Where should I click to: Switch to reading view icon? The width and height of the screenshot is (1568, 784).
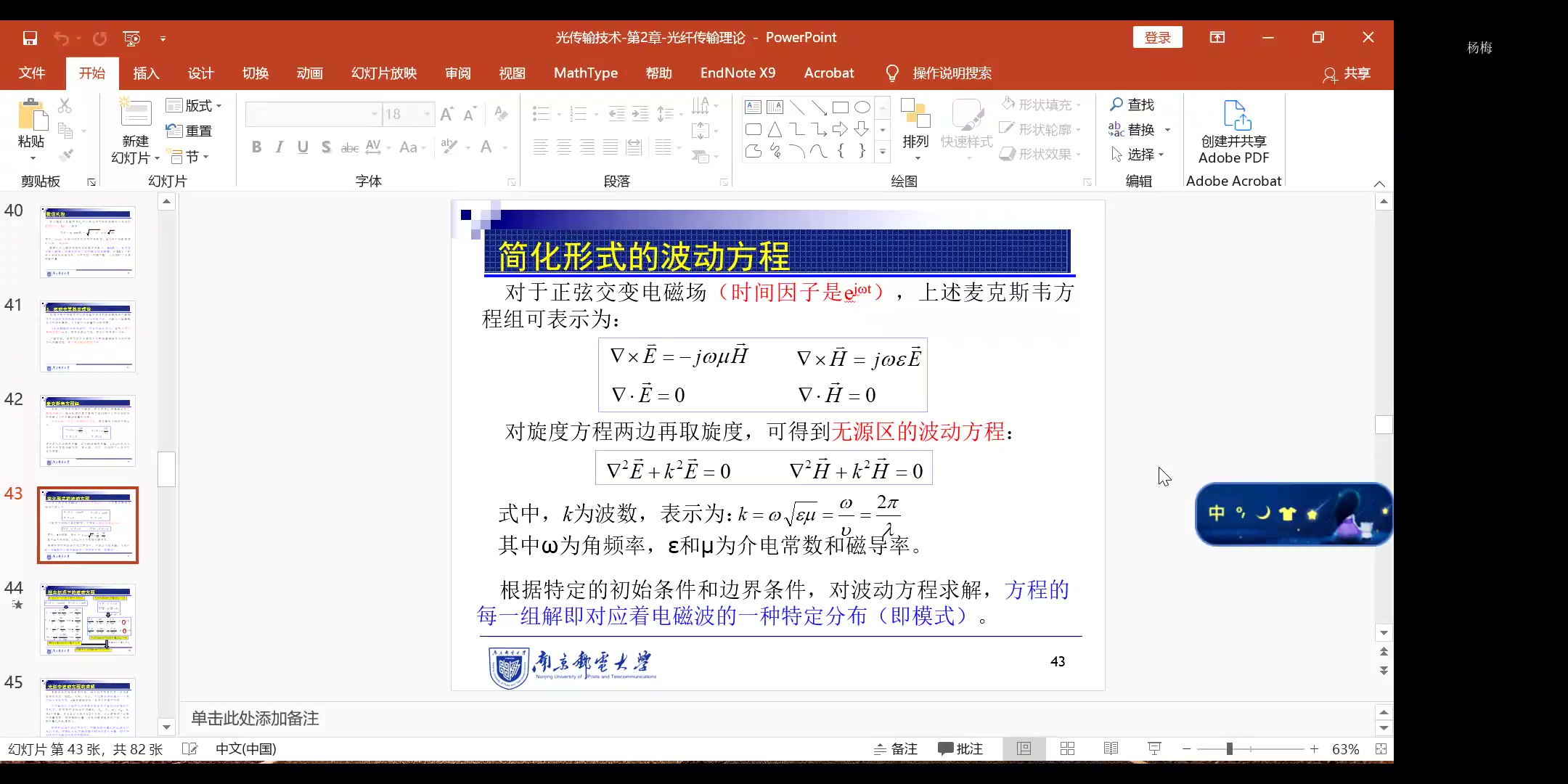pos(1111,748)
